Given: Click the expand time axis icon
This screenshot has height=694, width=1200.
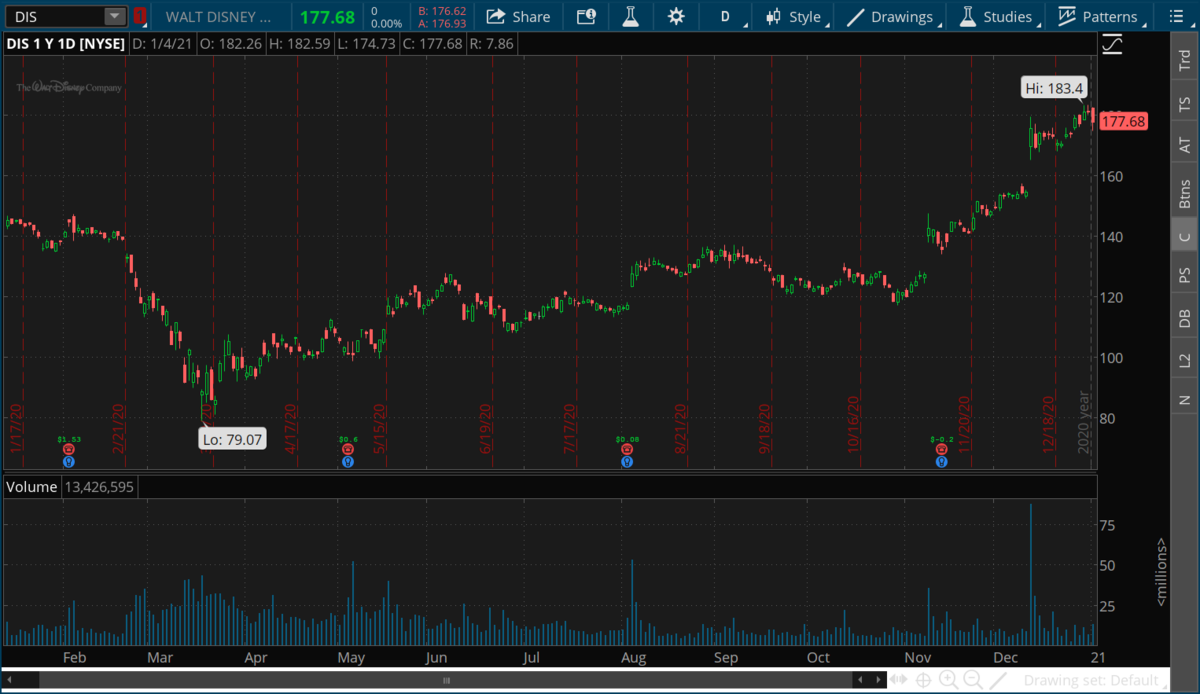Looking at the screenshot, I should [x=899, y=680].
